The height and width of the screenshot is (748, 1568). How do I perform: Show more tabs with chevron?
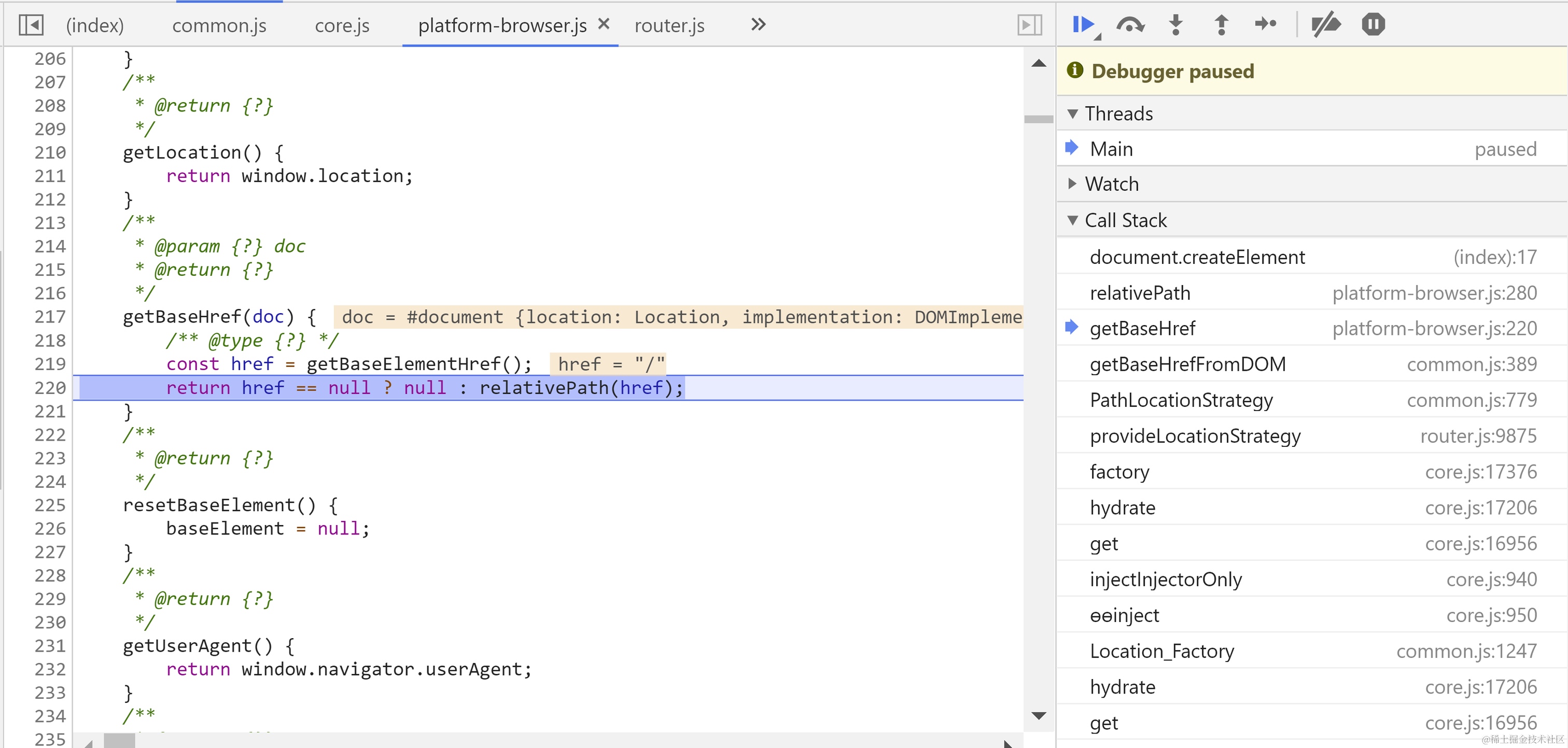[758, 25]
